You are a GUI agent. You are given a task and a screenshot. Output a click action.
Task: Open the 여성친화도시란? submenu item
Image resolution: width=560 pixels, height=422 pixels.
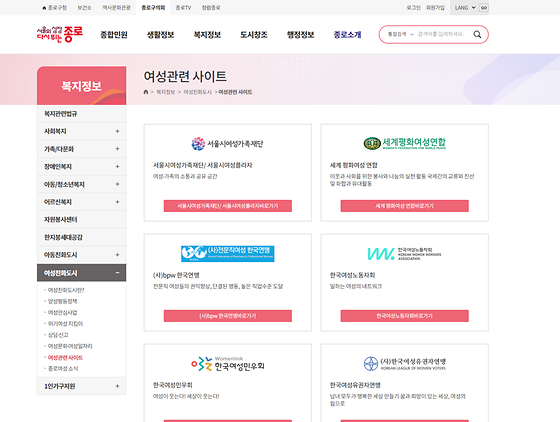click(66, 290)
